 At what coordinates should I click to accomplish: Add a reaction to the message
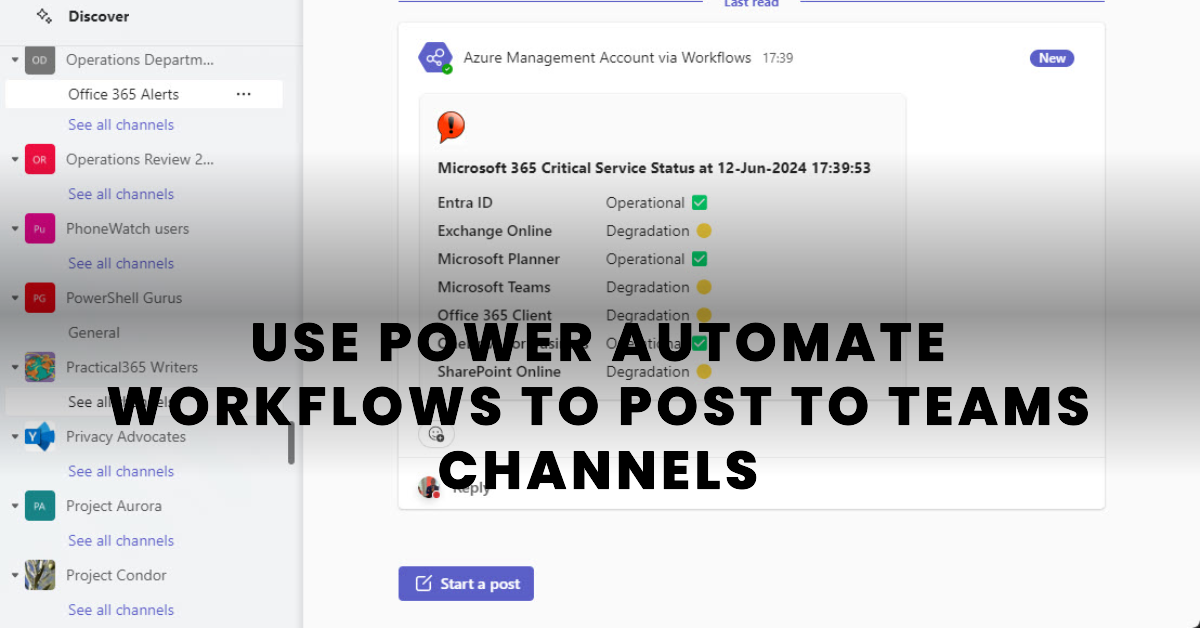point(436,434)
